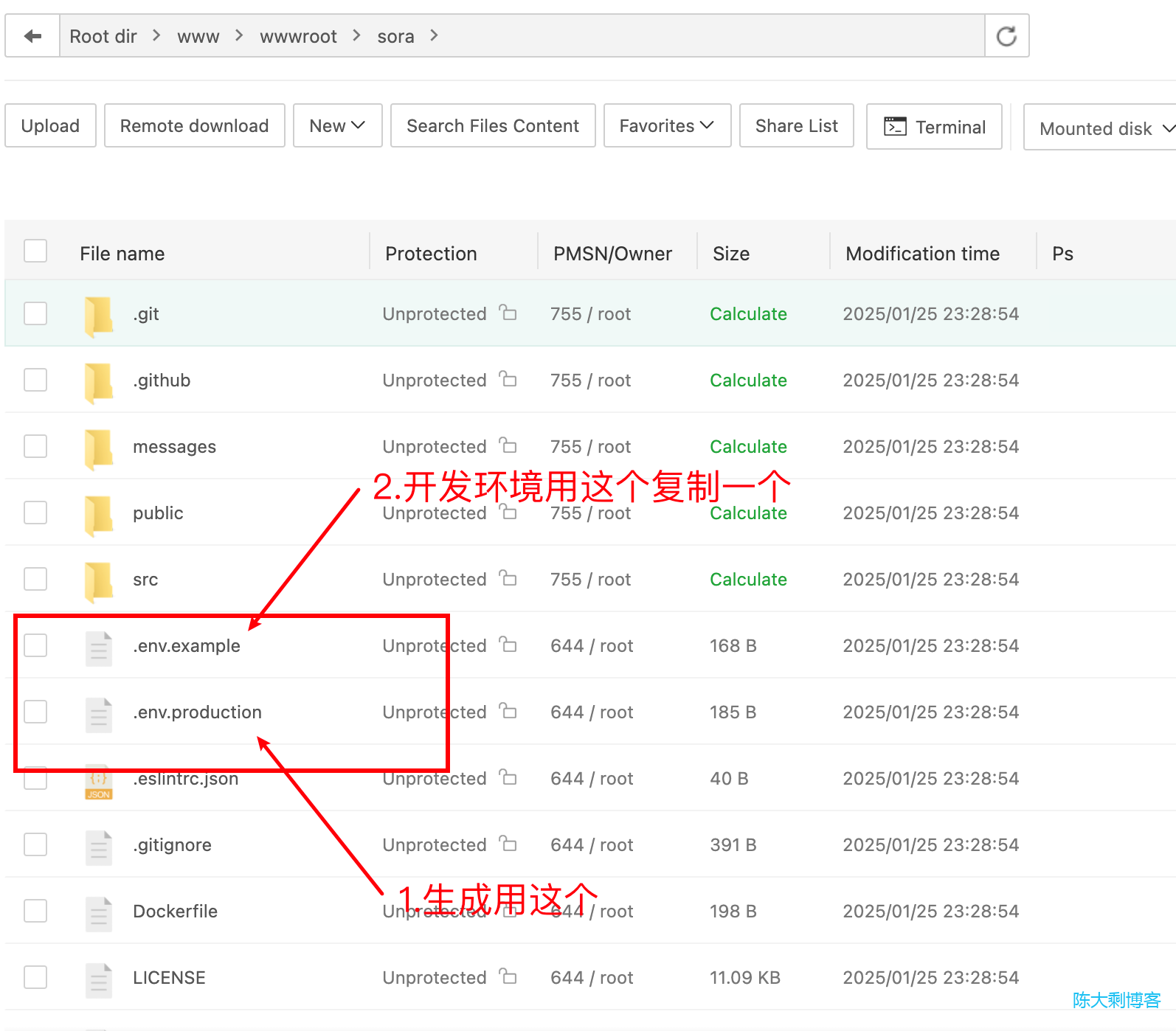Open the New dropdown menu

[338, 125]
